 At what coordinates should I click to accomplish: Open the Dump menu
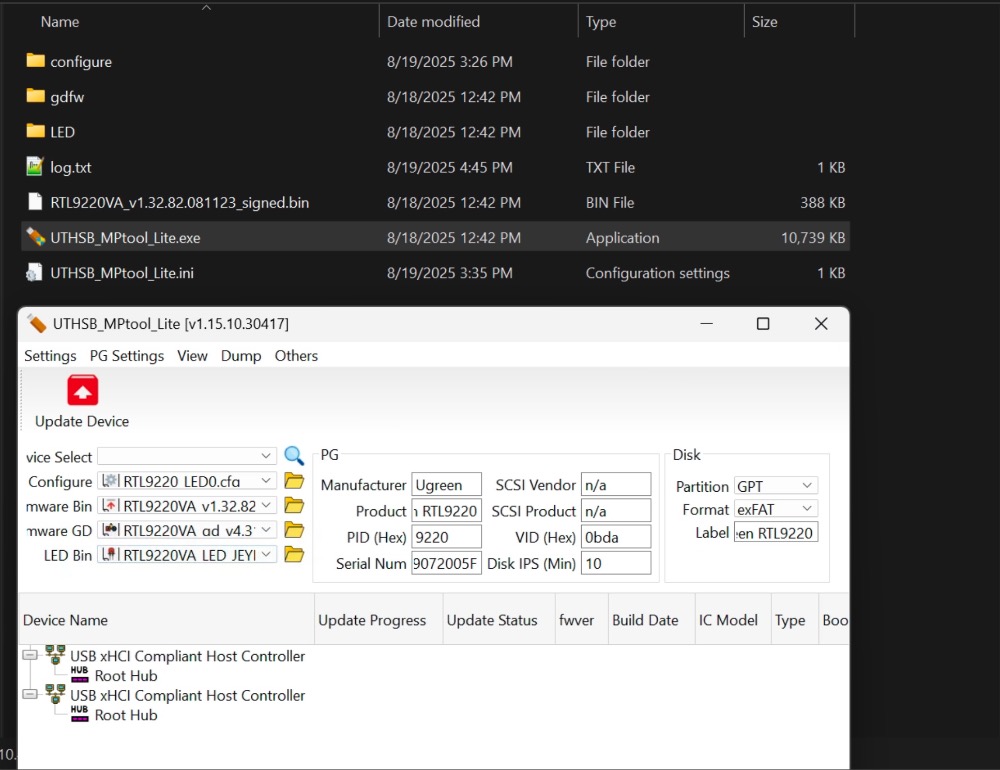241,355
